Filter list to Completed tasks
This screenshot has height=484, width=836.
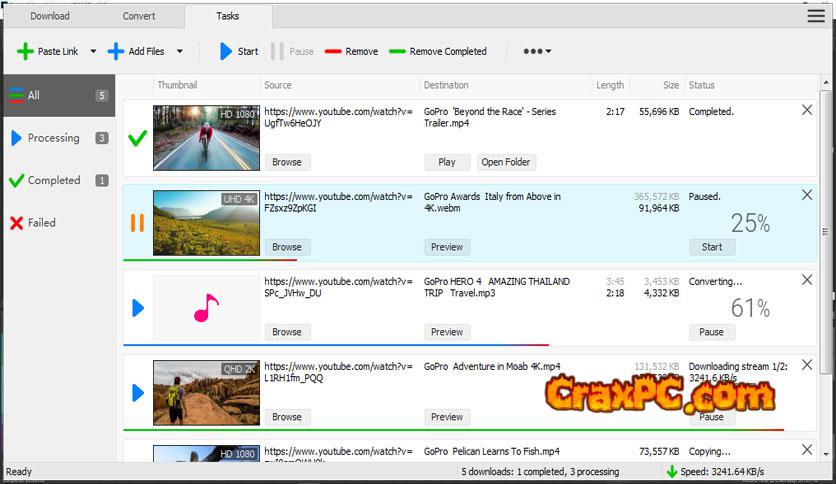[x=53, y=180]
